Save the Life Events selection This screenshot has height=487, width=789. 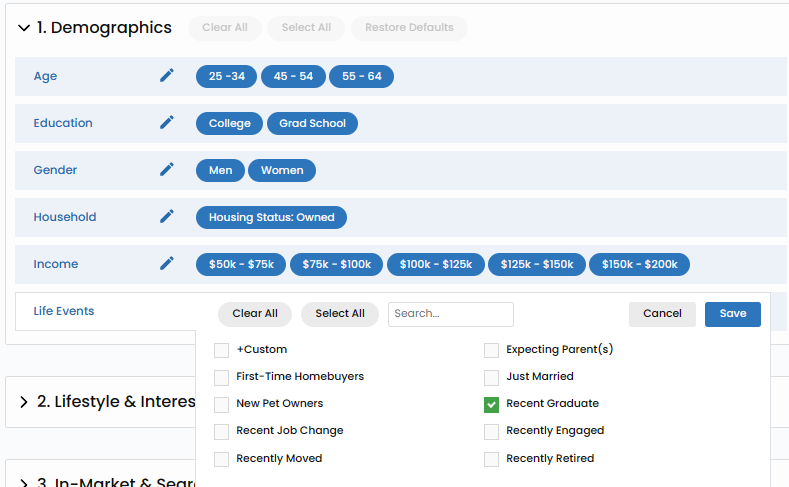pyautogui.click(x=732, y=314)
